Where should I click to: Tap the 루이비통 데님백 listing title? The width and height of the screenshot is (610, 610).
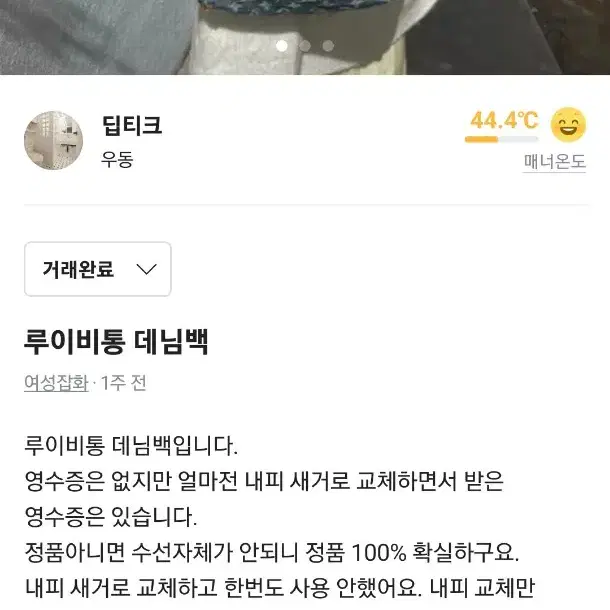pos(116,342)
